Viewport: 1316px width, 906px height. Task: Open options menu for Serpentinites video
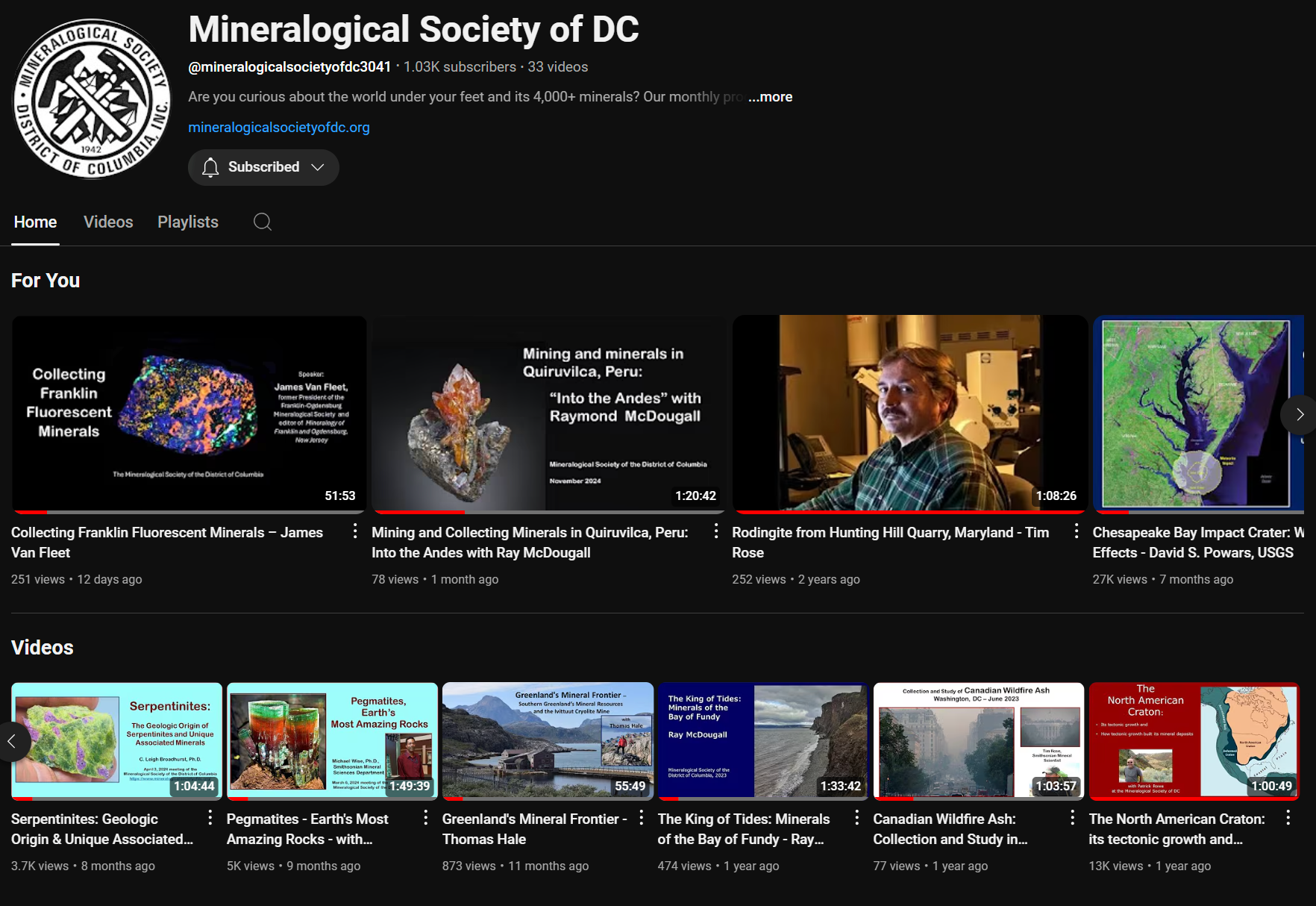pos(210,818)
